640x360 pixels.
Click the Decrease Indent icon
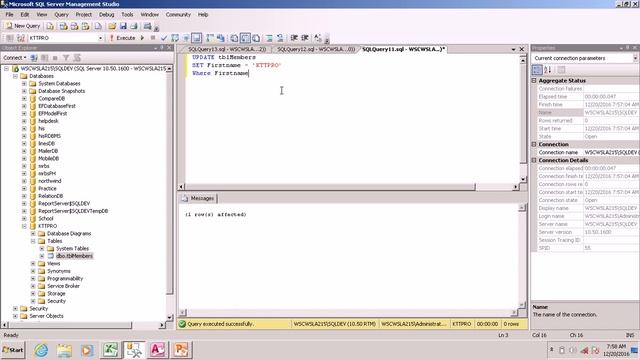point(294,38)
